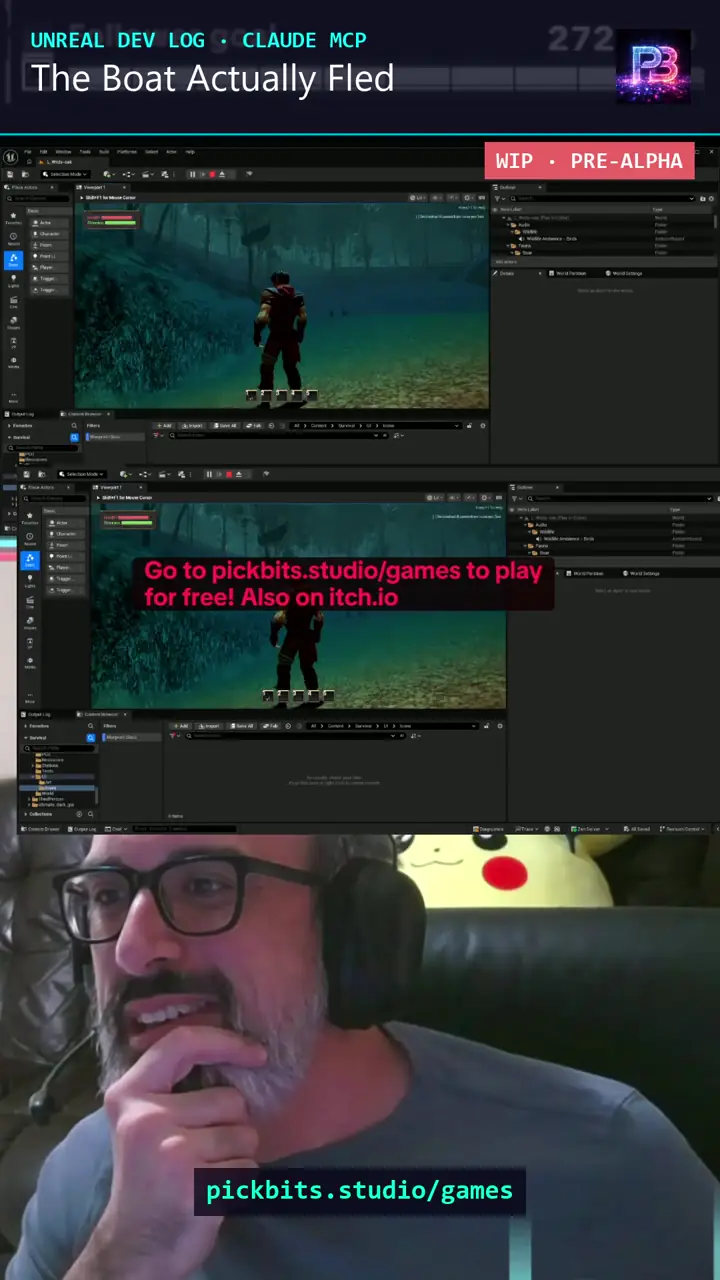Screen dimensions: 720x1280
Task: Choose Pawn item in upper Place Actors list
Action: pyautogui.click(x=50, y=245)
